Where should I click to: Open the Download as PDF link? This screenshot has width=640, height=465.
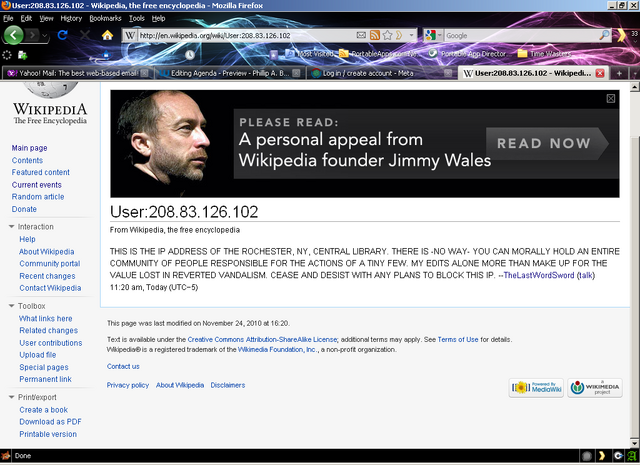[x=50, y=422]
